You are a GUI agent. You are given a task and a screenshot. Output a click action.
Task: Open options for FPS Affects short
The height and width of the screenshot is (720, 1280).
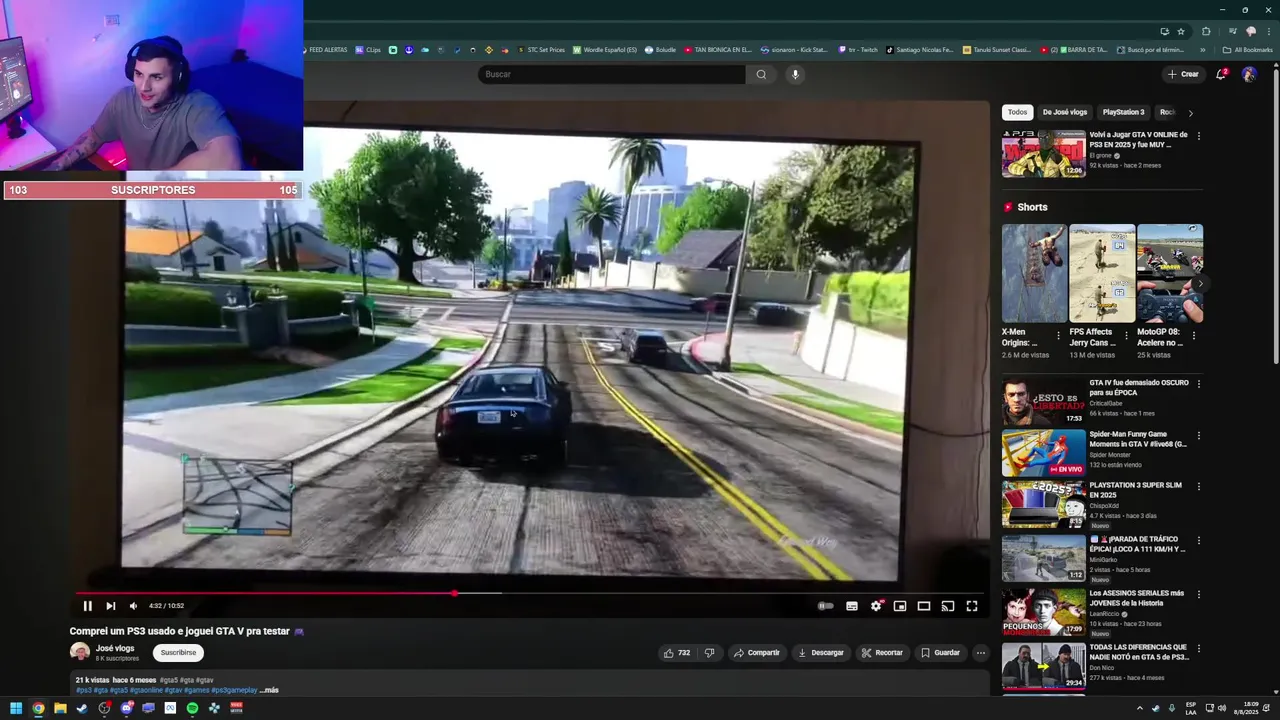[x=1126, y=336]
